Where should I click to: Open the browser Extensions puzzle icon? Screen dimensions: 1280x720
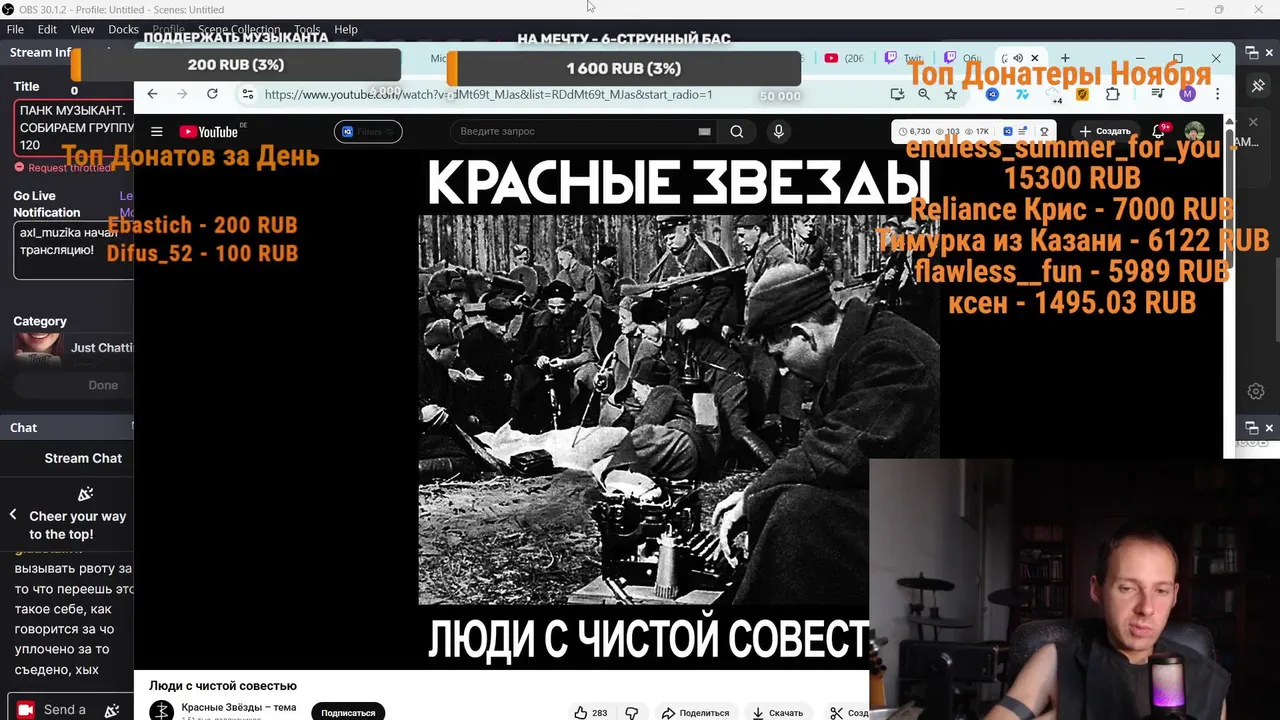tap(1113, 94)
